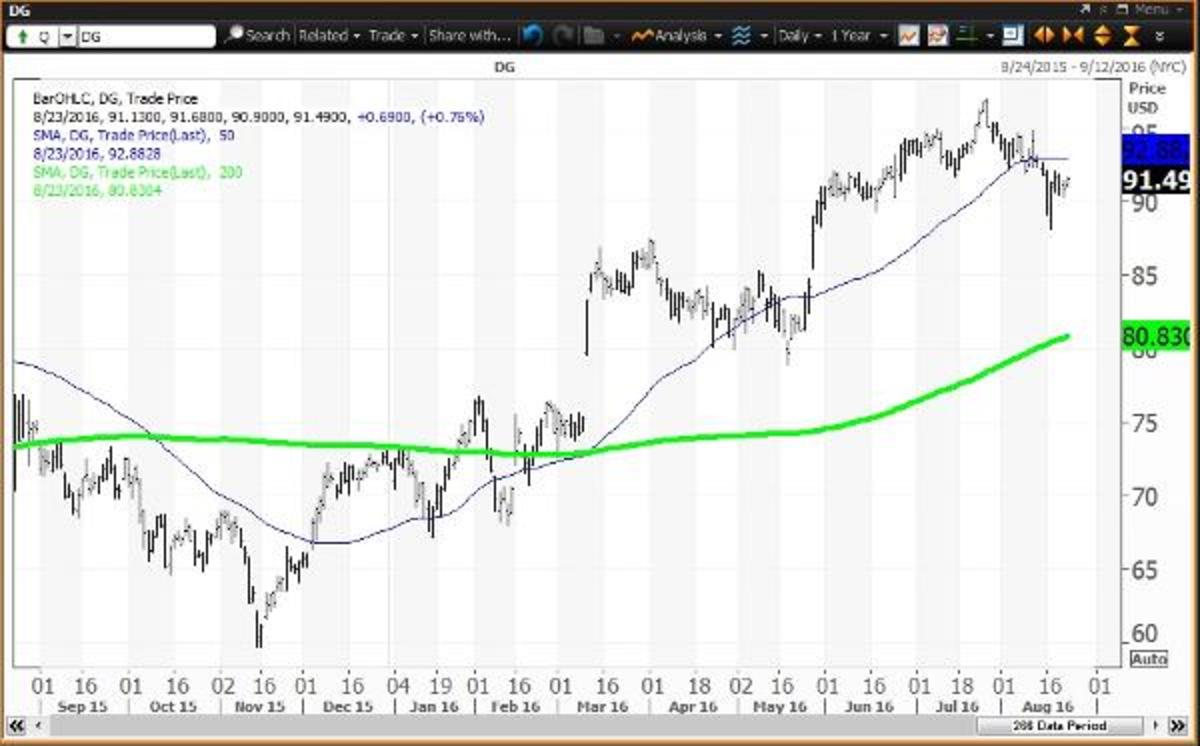1200x746 pixels.
Task: Click the line chart thumbnail icon
Action: [909, 35]
